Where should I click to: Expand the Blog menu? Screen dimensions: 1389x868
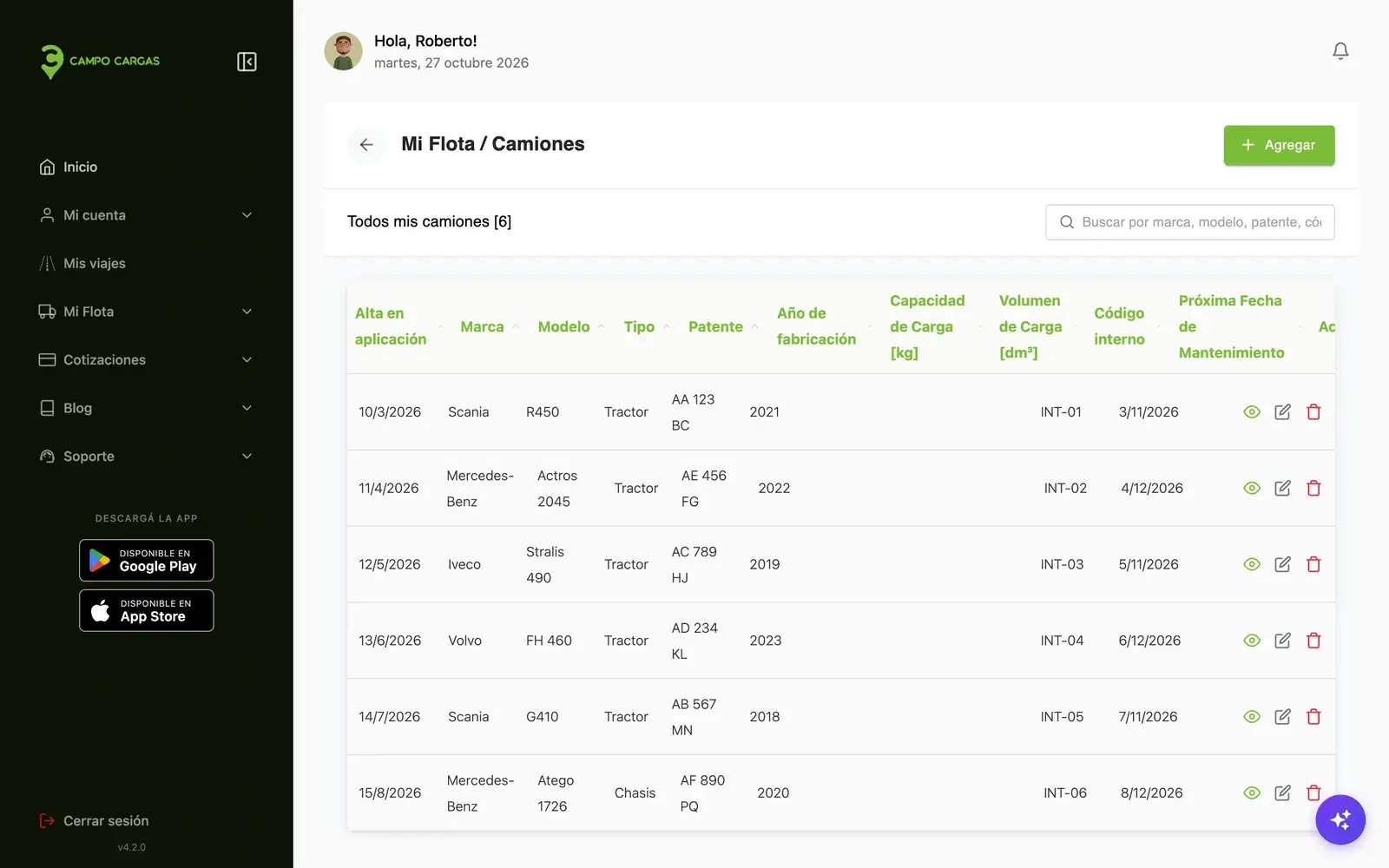(x=146, y=408)
